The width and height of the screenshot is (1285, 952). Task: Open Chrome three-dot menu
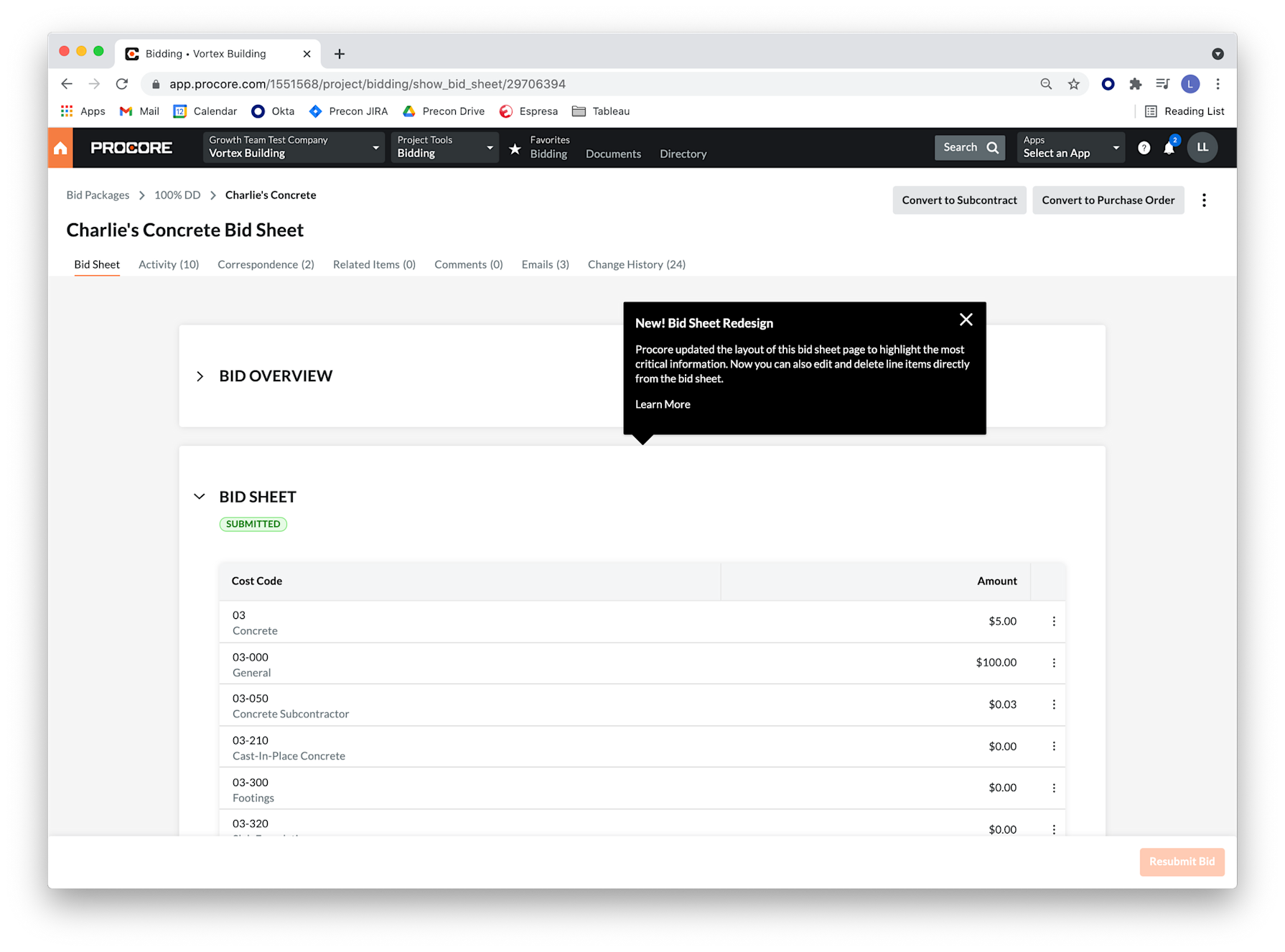1218,84
